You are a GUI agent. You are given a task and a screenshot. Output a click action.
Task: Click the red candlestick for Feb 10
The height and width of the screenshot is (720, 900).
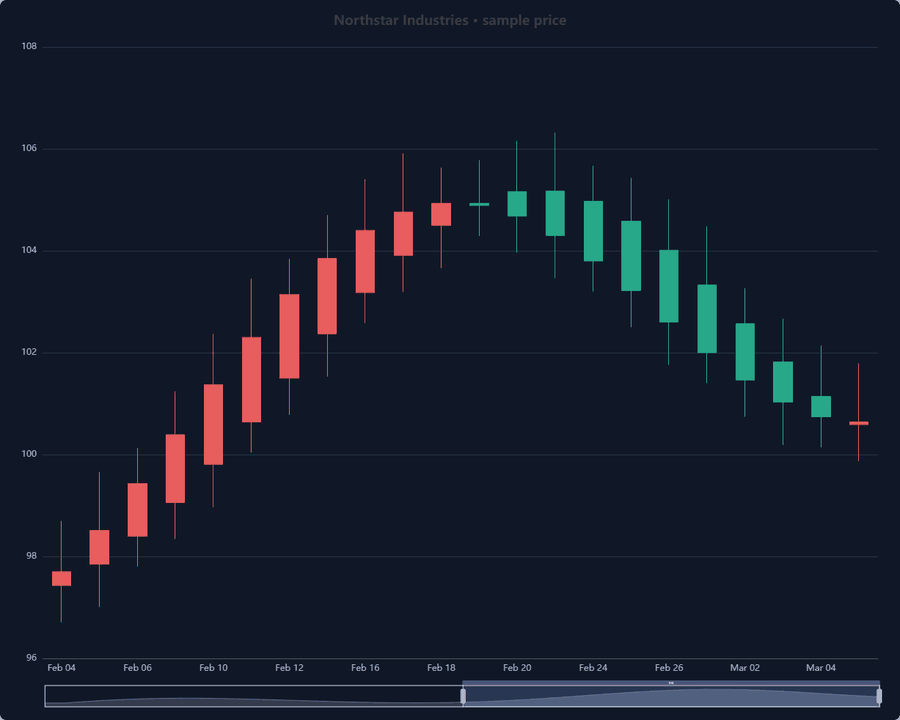[x=214, y=424]
